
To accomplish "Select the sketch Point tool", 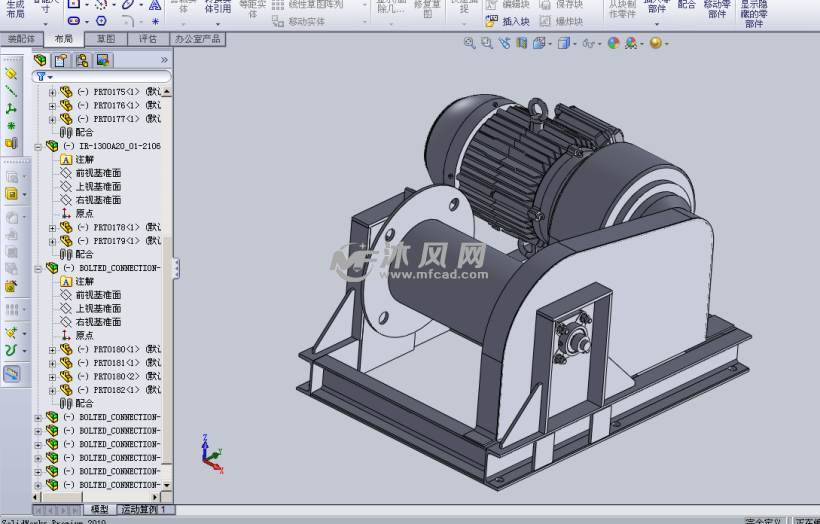I will (x=155, y=21).
